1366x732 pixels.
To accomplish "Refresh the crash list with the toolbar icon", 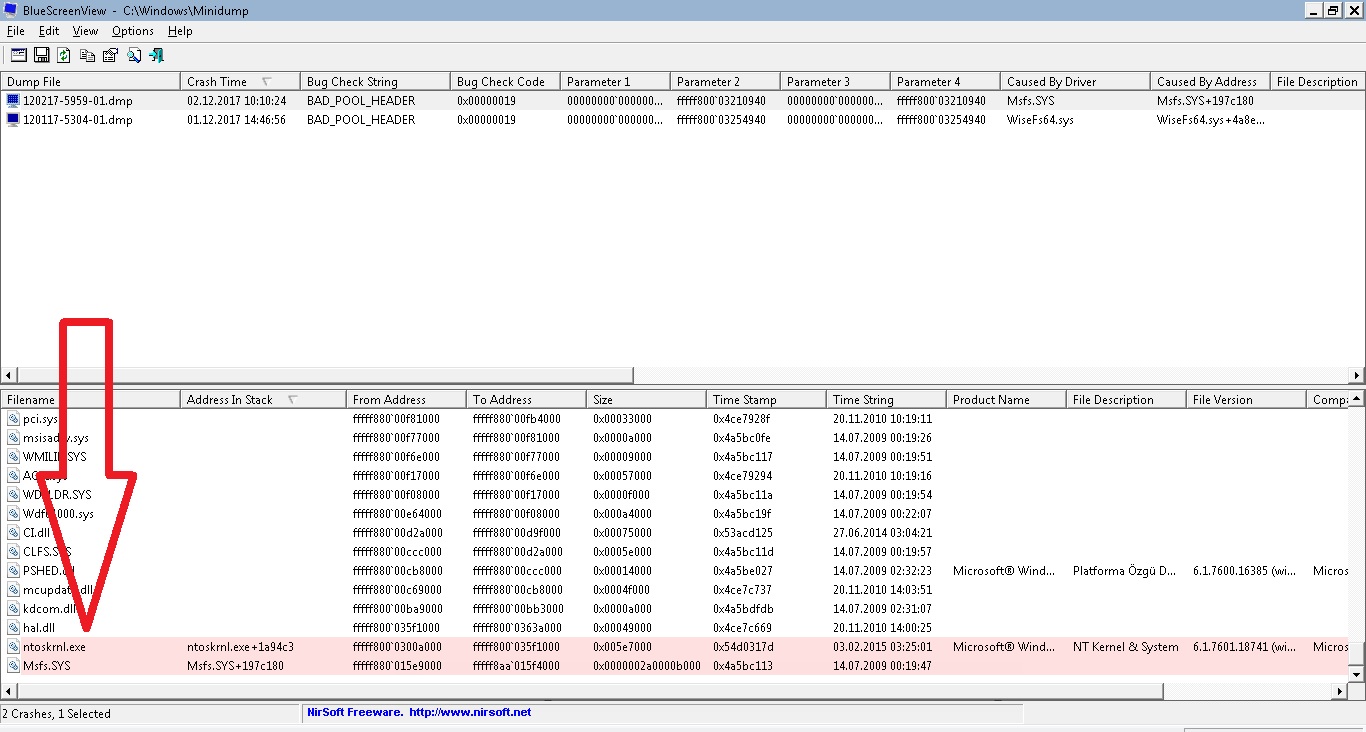I will (64, 55).
